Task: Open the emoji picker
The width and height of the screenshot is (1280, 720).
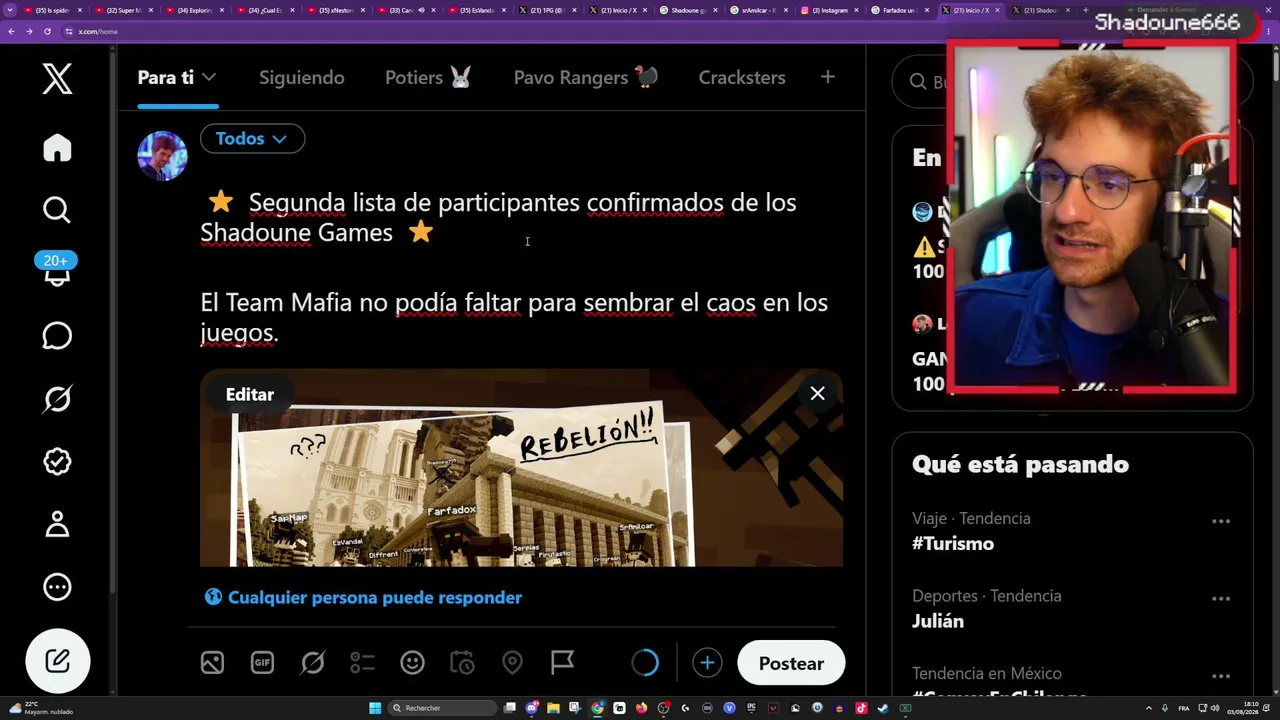Action: point(412,662)
